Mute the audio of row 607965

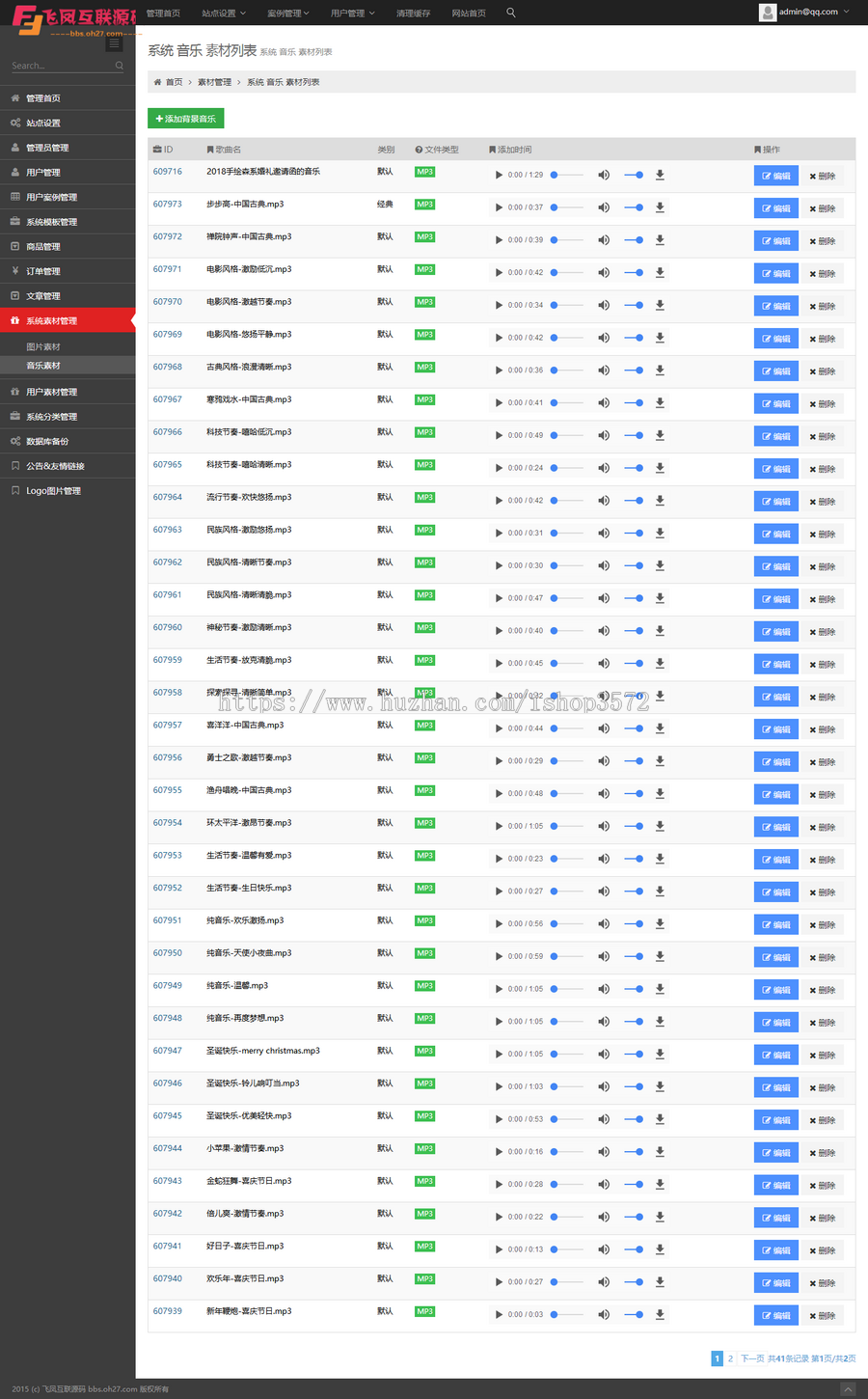click(x=604, y=468)
